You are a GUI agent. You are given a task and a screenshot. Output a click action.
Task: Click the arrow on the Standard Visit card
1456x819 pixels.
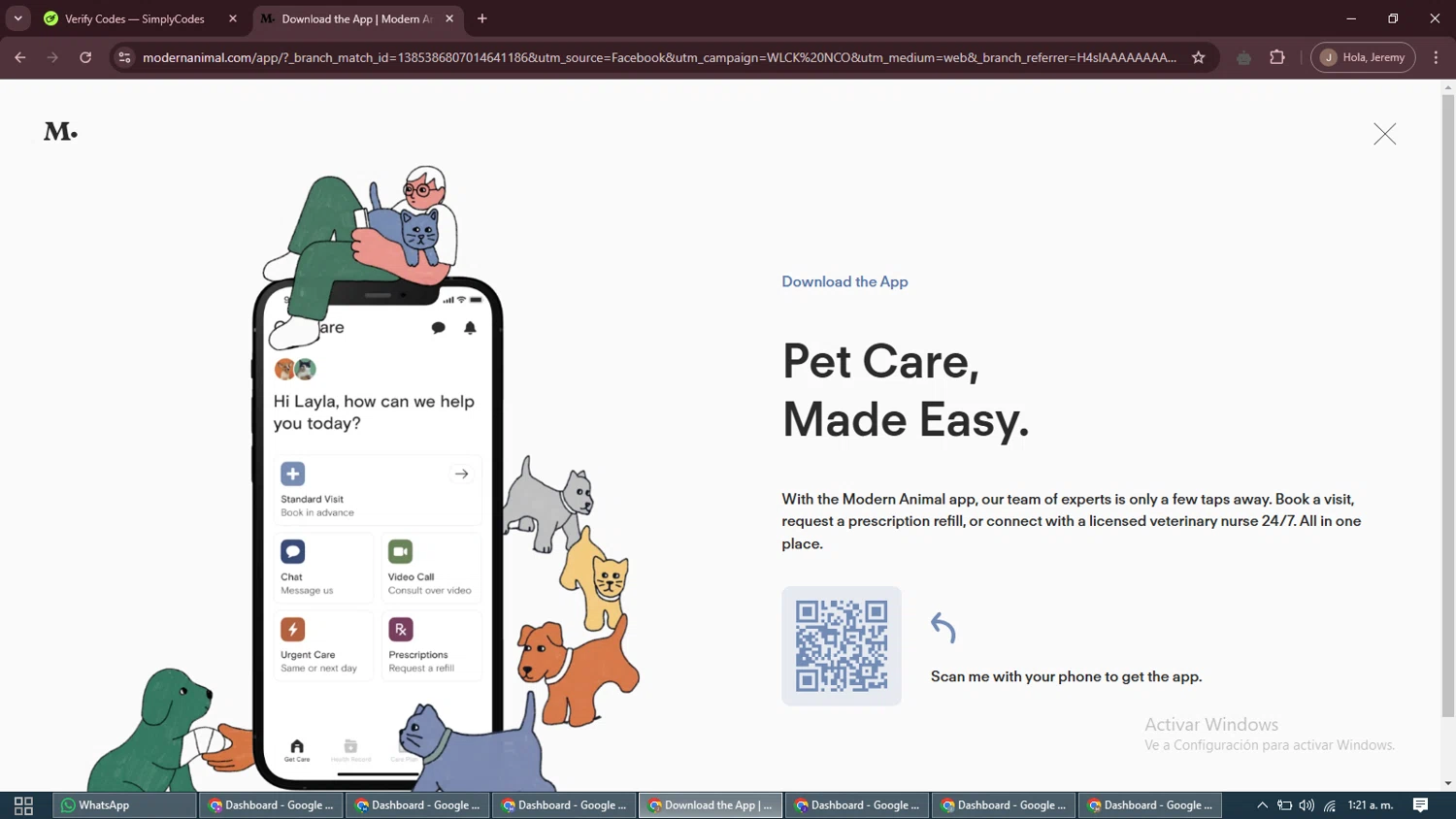coord(462,474)
